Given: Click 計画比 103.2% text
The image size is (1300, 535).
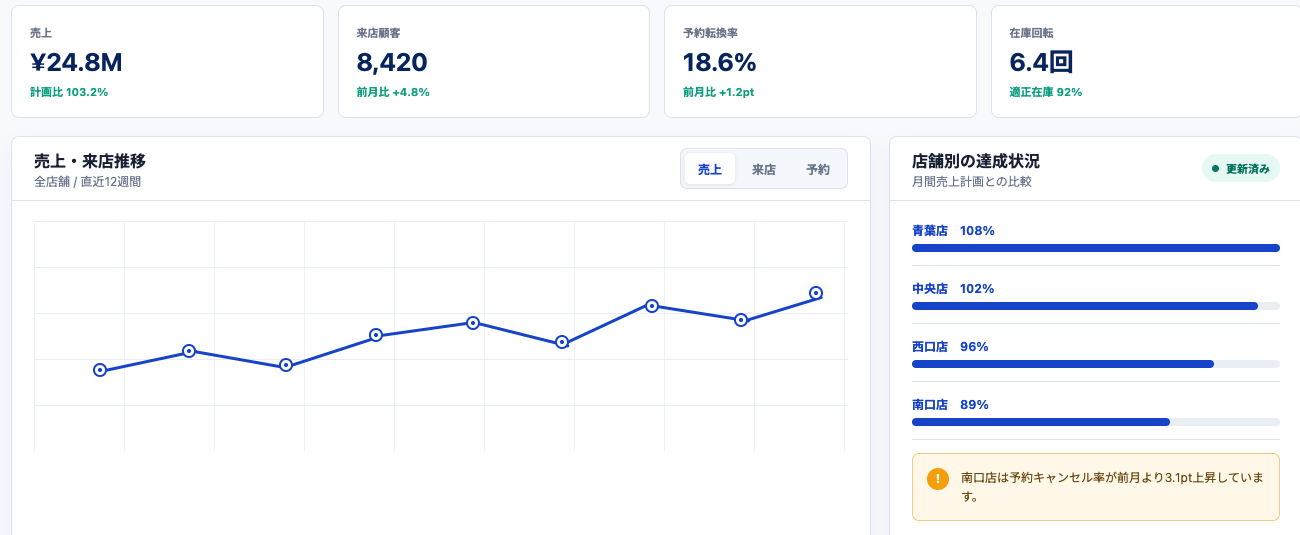Looking at the screenshot, I should click(69, 92).
